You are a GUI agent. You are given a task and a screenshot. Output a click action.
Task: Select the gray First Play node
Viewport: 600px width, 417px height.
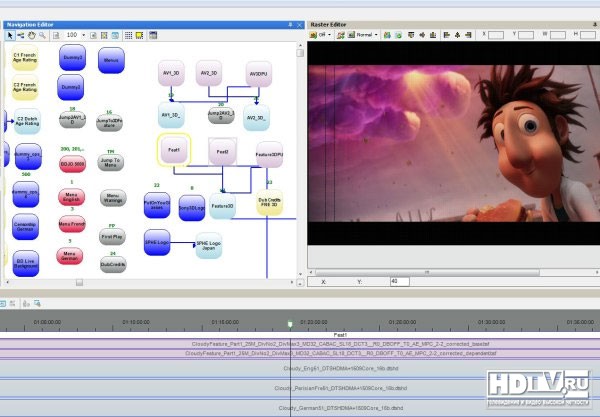click(112, 237)
